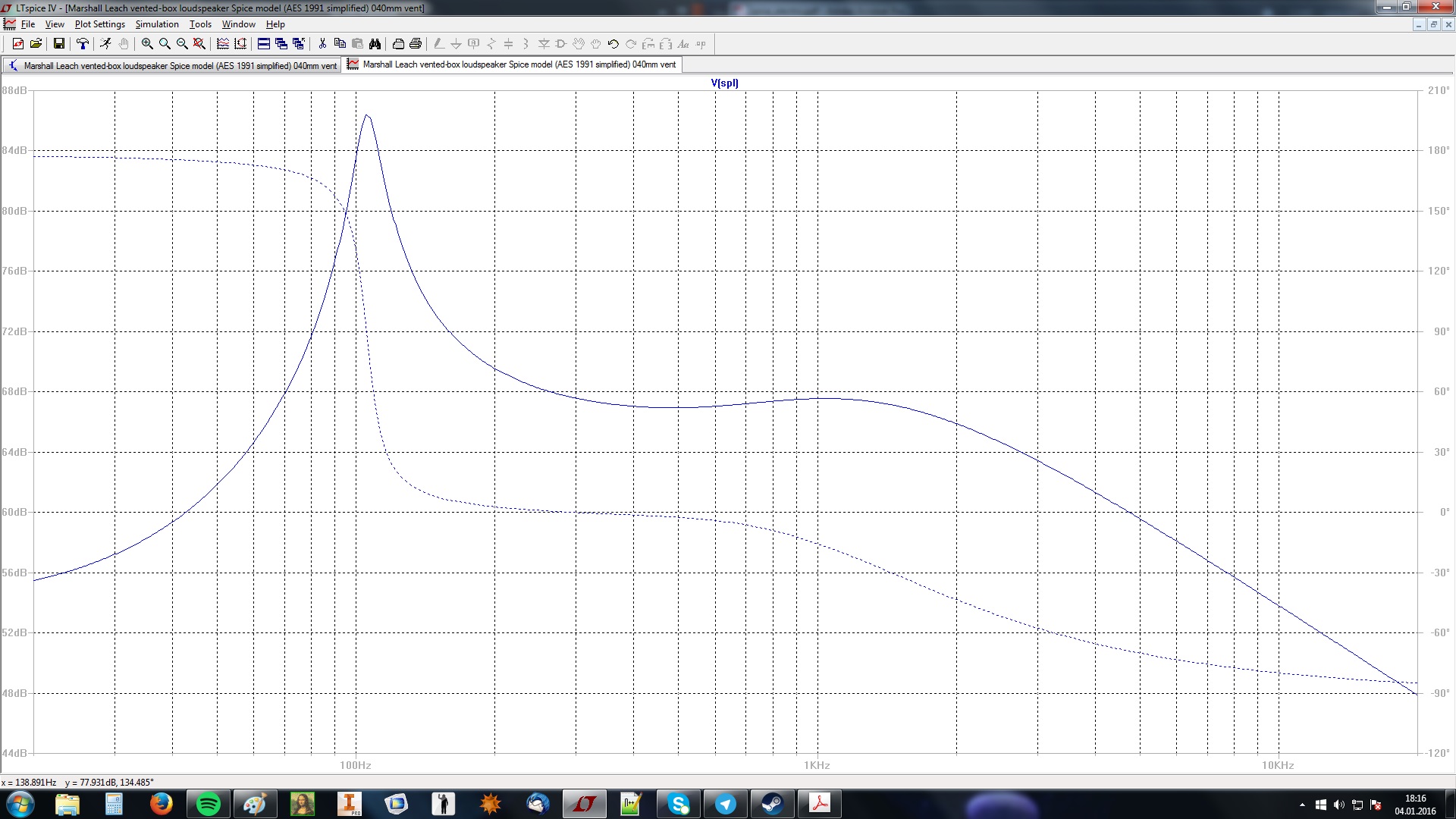Click the Tile Windows icon
This screenshot has width=1456, height=819.
click(x=264, y=44)
